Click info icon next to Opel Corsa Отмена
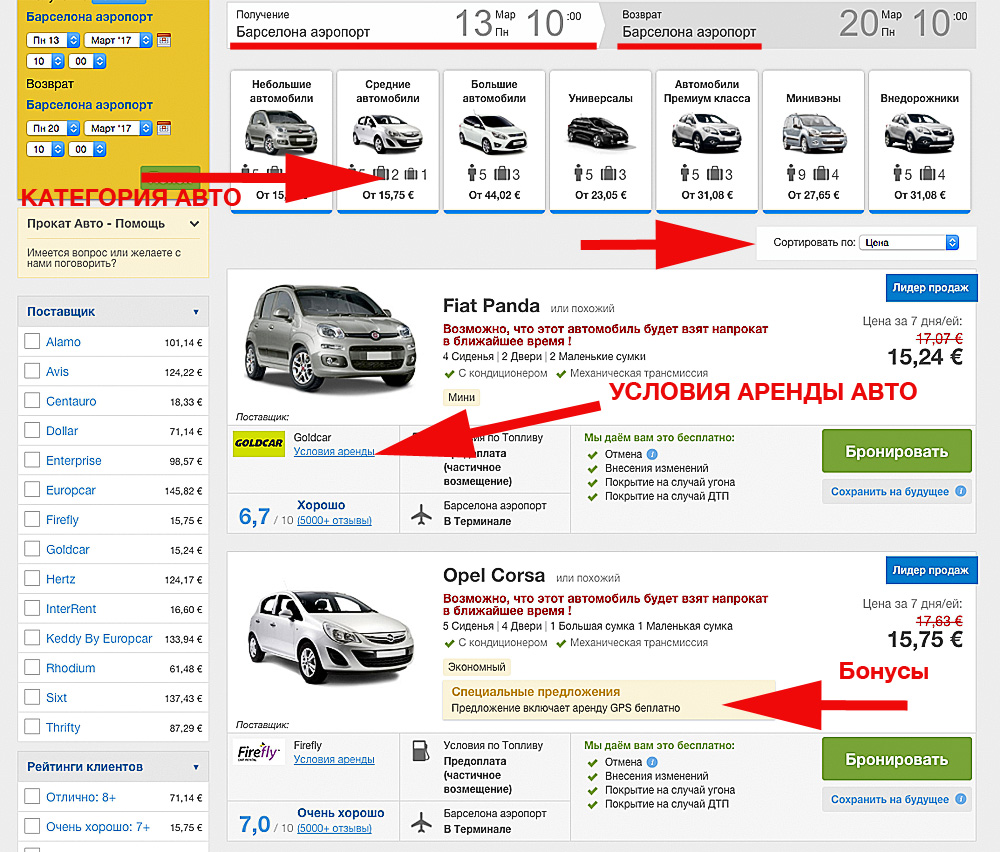Image resolution: width=1000 pixels, height=852 pixels. 652,762
